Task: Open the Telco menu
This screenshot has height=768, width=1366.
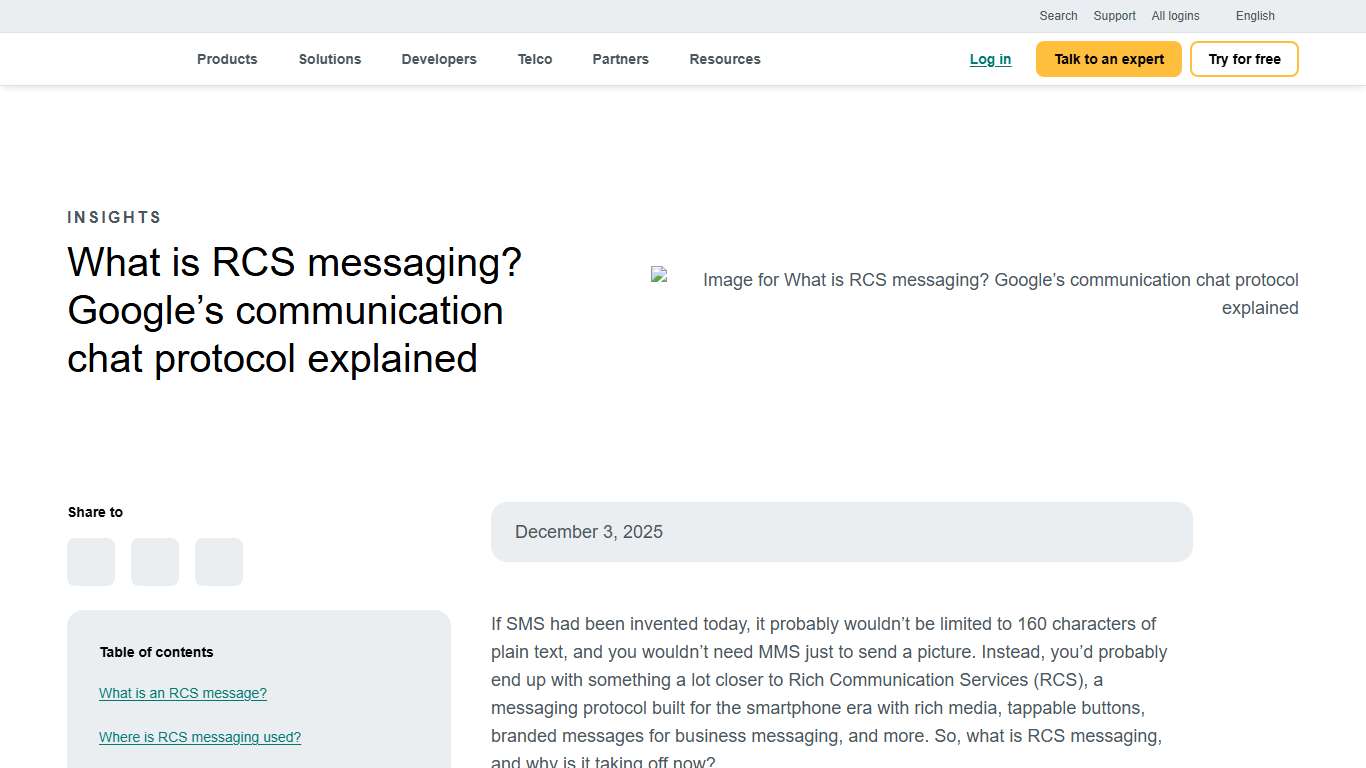Action: pos(535,59)
